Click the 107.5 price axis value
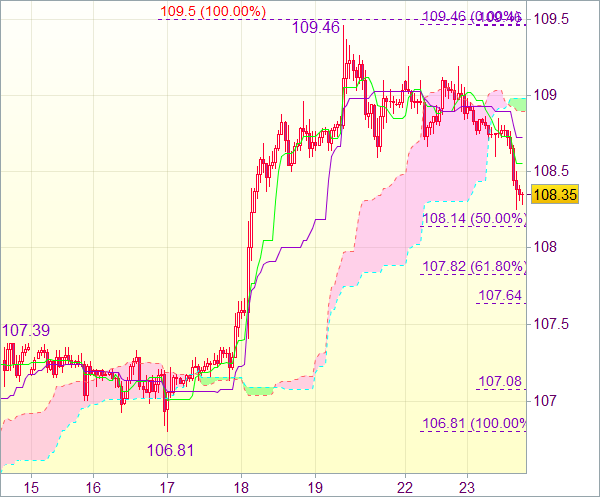Image resolution: width=600 pixels, height=497 pixels. [x=551, y=324]
